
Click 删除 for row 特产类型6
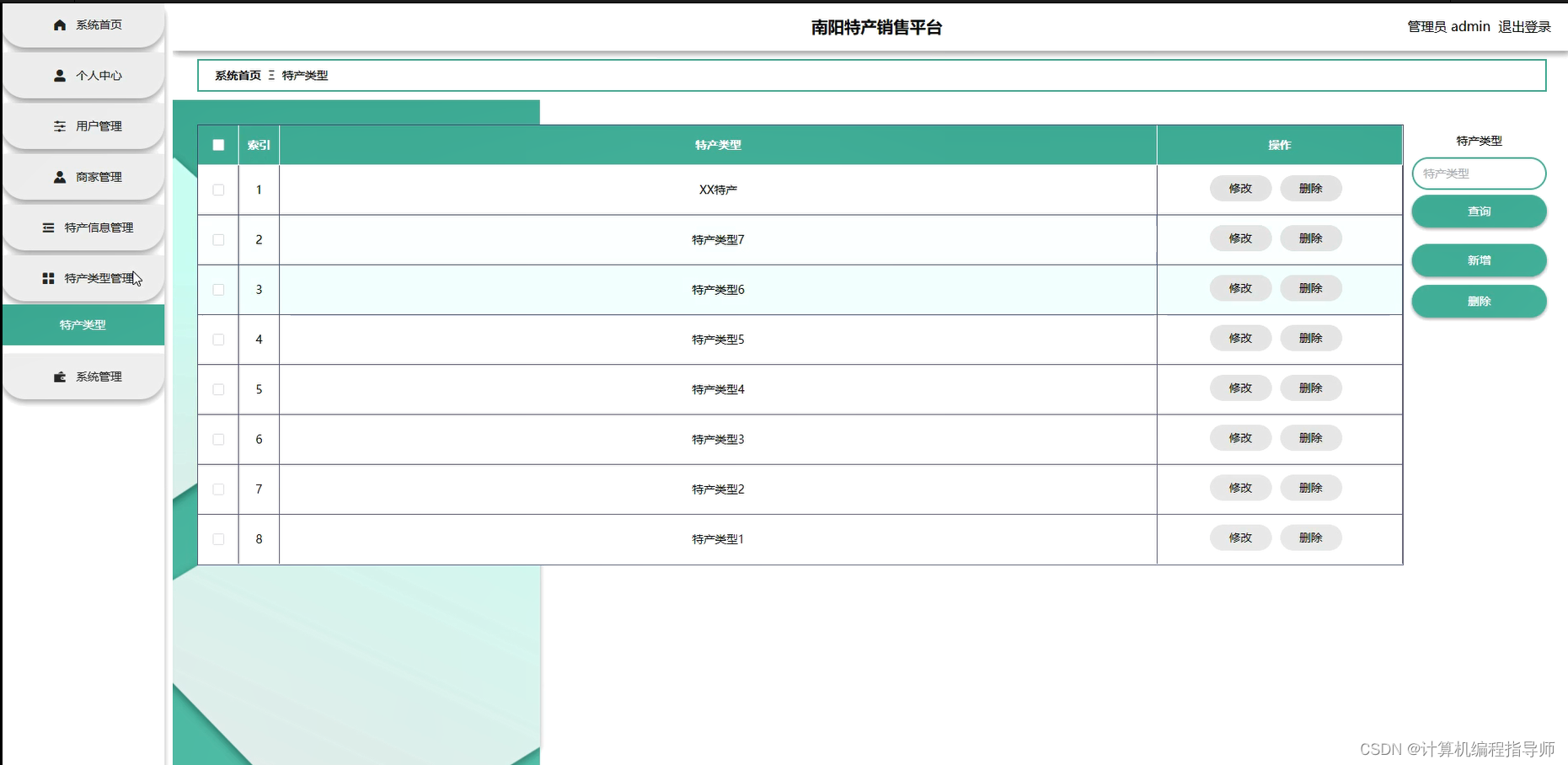click(1311, 288)
